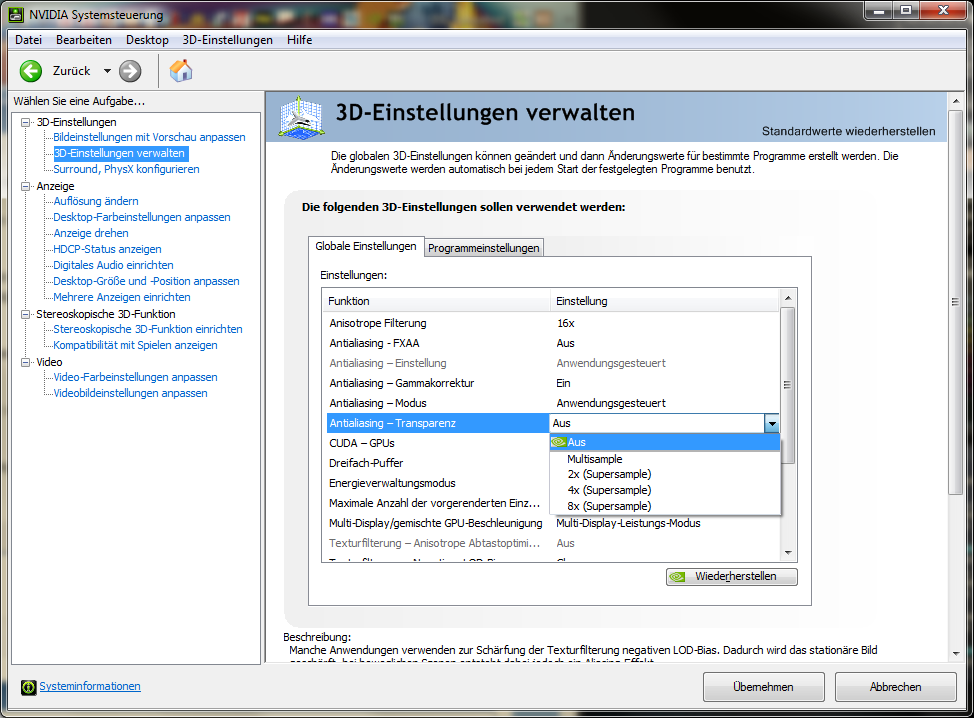Open Mehrere Anzeigen einrichten
The image size is (974, 718).
(x=122, y=298)
